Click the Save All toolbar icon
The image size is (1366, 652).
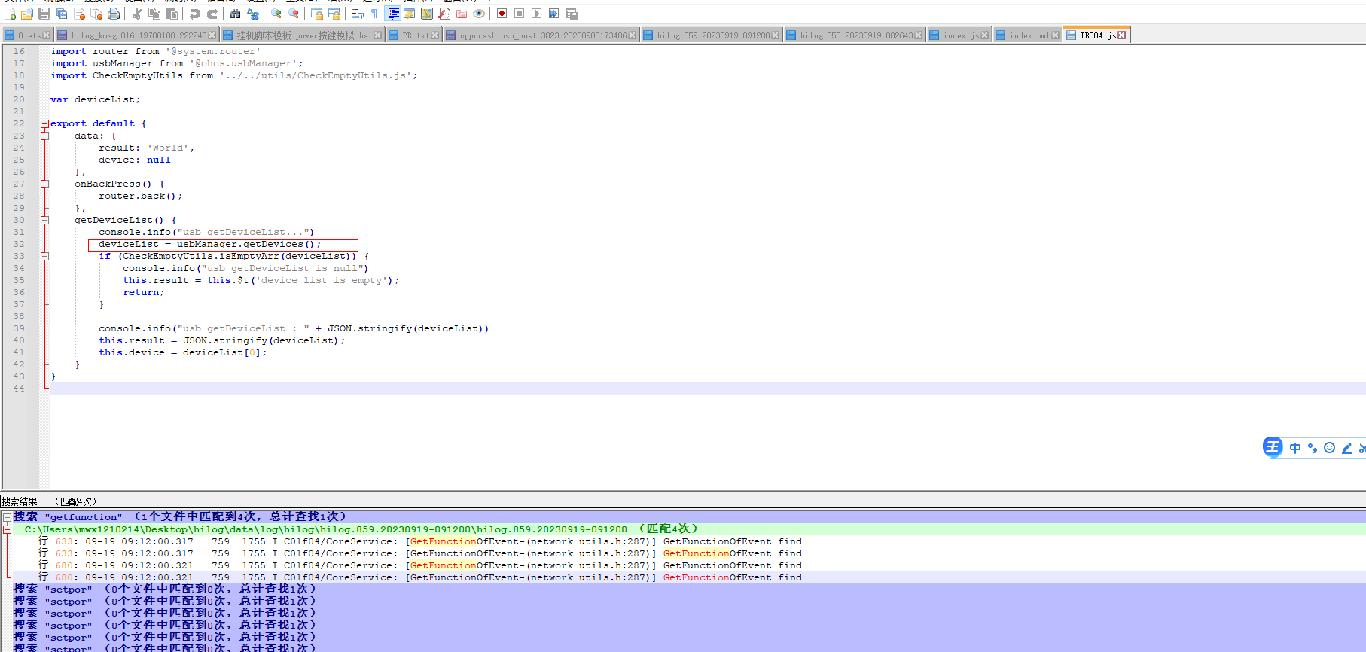[61, 14]
